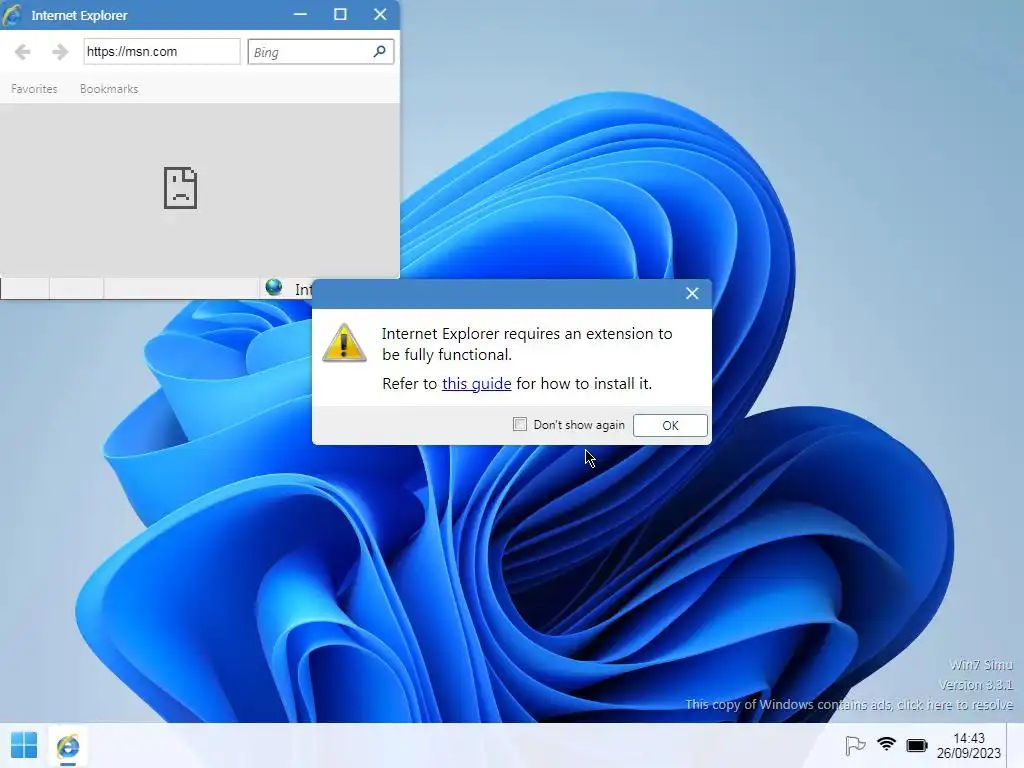Focus the Bing search box
This screenshot has height=768, width=1024.
coord(321,52)
